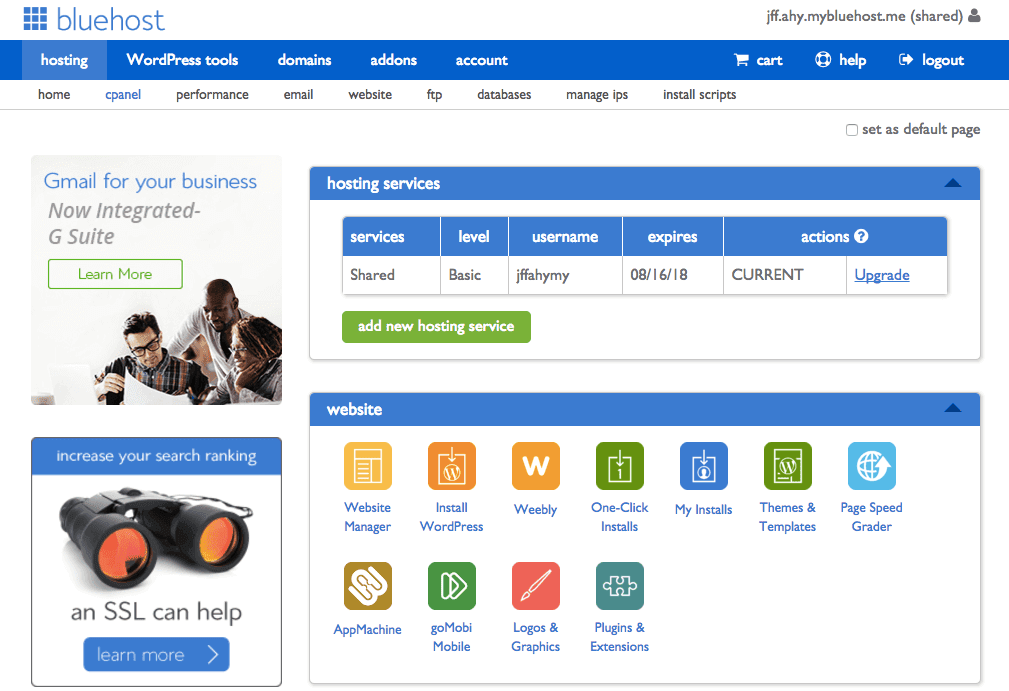
Task: Select the hosting main tab
Action: coord(64,60)
